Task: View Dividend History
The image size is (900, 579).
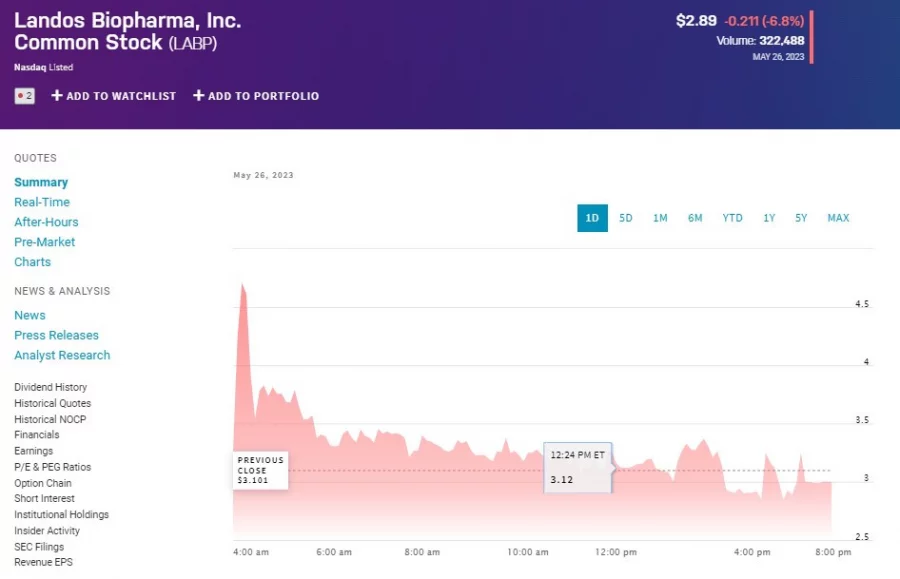Action: 50,387
